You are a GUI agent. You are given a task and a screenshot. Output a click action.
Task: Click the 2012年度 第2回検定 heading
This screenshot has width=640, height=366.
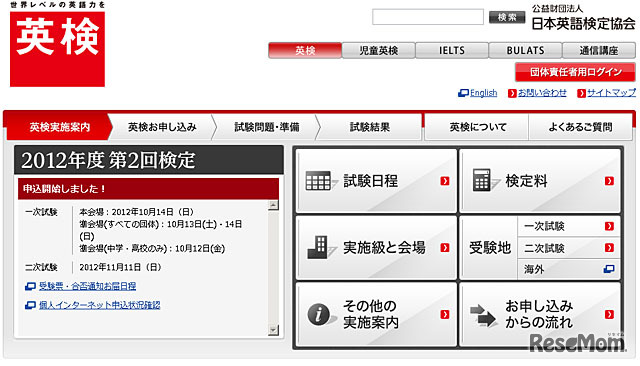point(108,160)
